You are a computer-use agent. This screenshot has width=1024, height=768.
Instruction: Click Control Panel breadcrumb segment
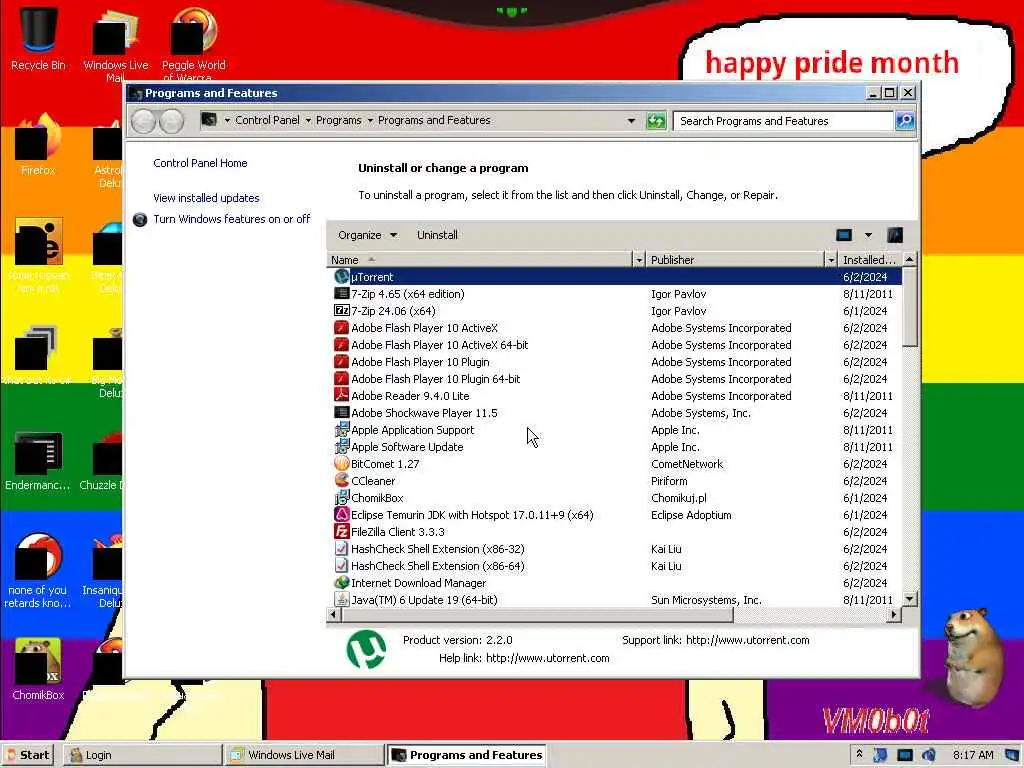pyautogui.click(x=267, y=120)
